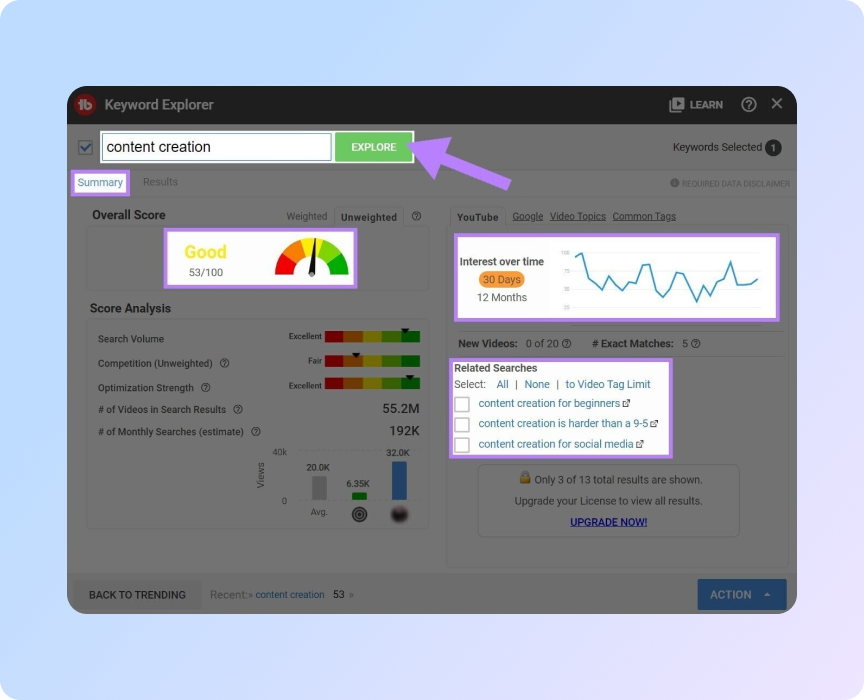
Task: Click the TubeBuddy logo icon
Action: pos(86,105)
